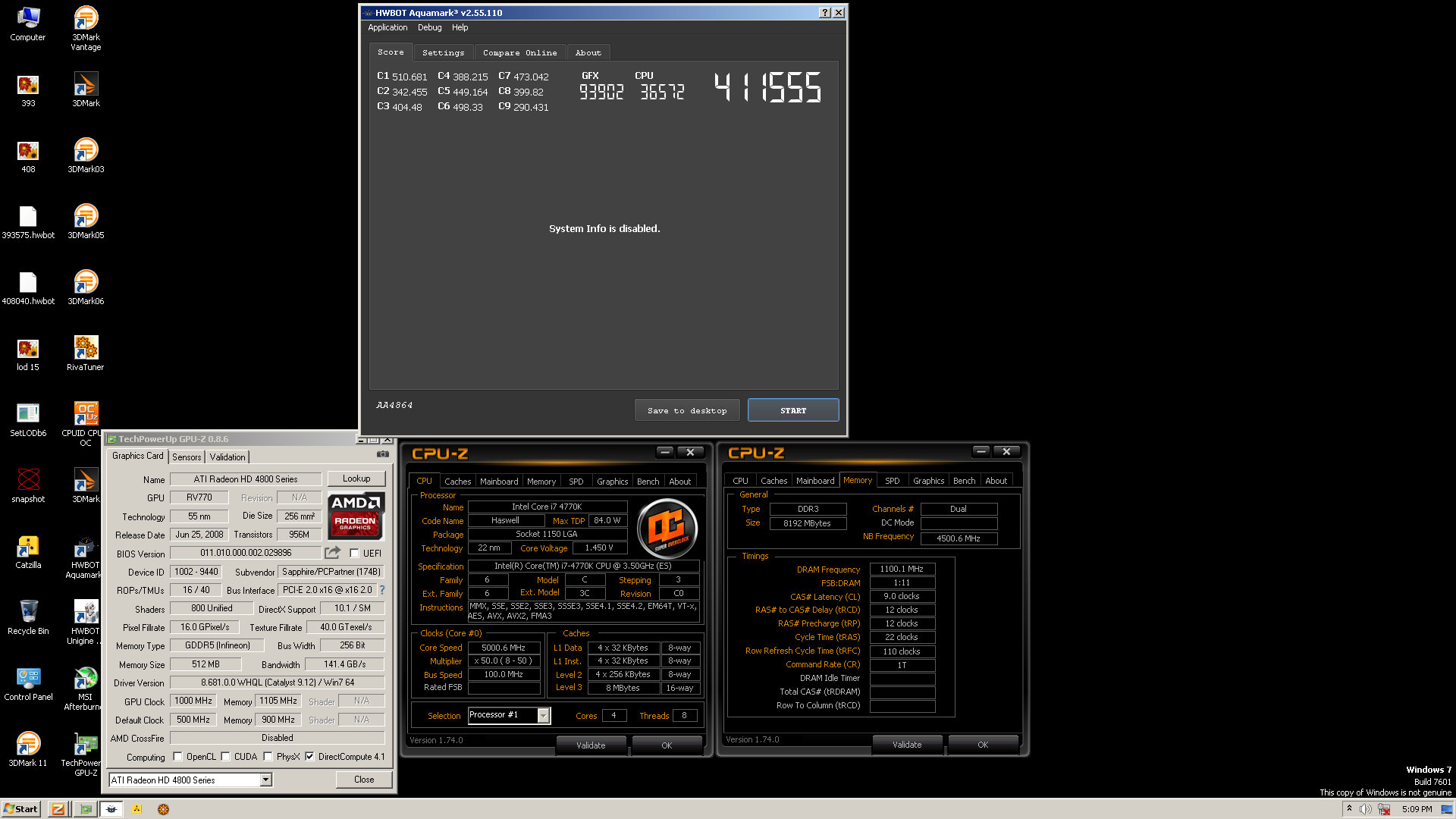The image size is (1456, 819).
Task: Click OK in the right CPU-Z window
Action: pyautogui.click(x=983, y=745)
